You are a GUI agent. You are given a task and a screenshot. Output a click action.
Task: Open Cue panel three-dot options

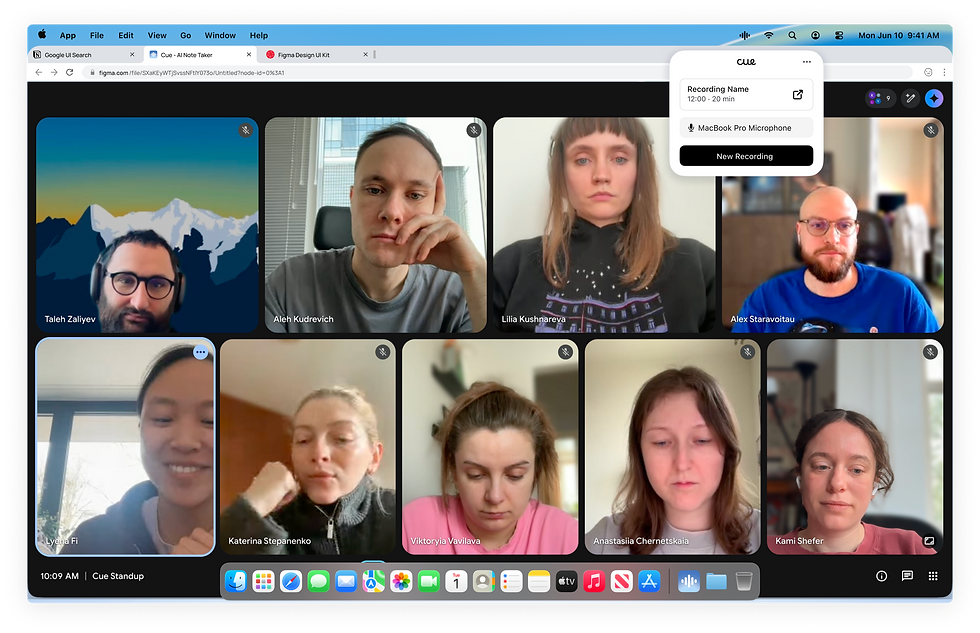coord(807,62)
